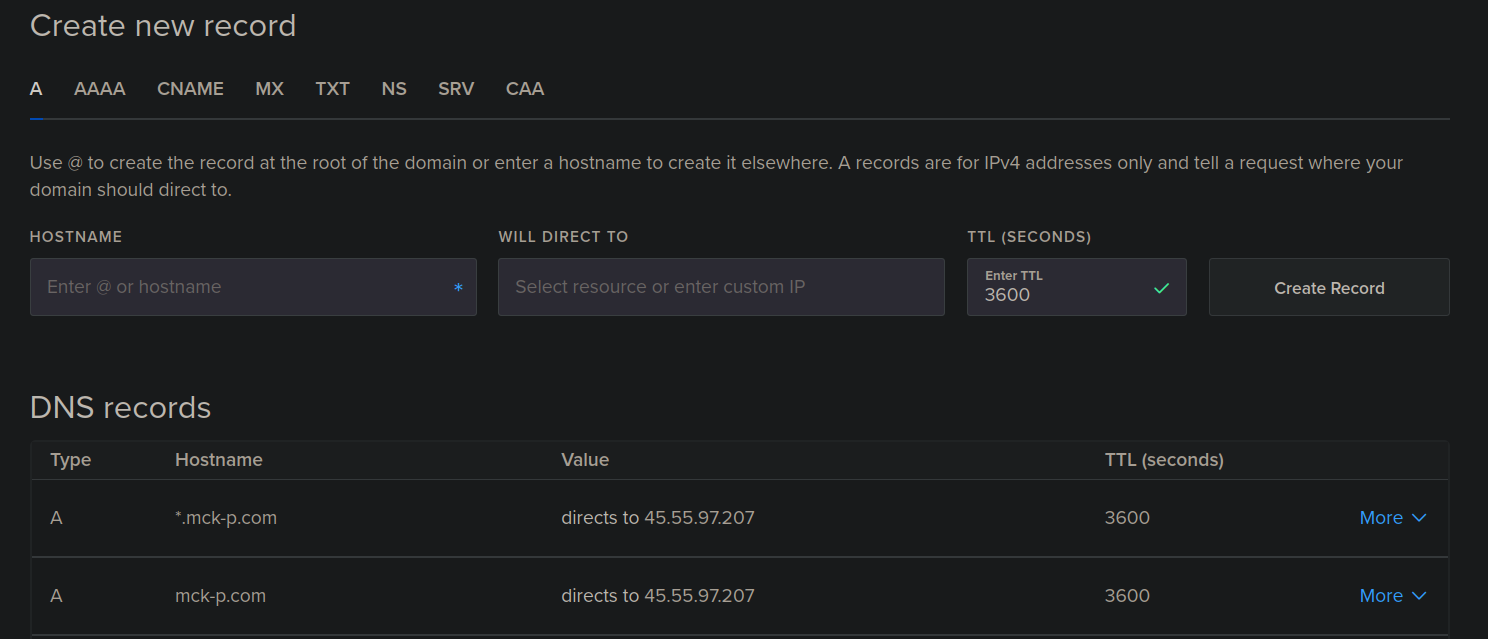Open the NS record tab
The height and width of the screenshot is (639, 1488).
pyautogui.click(x=394, y=89)
